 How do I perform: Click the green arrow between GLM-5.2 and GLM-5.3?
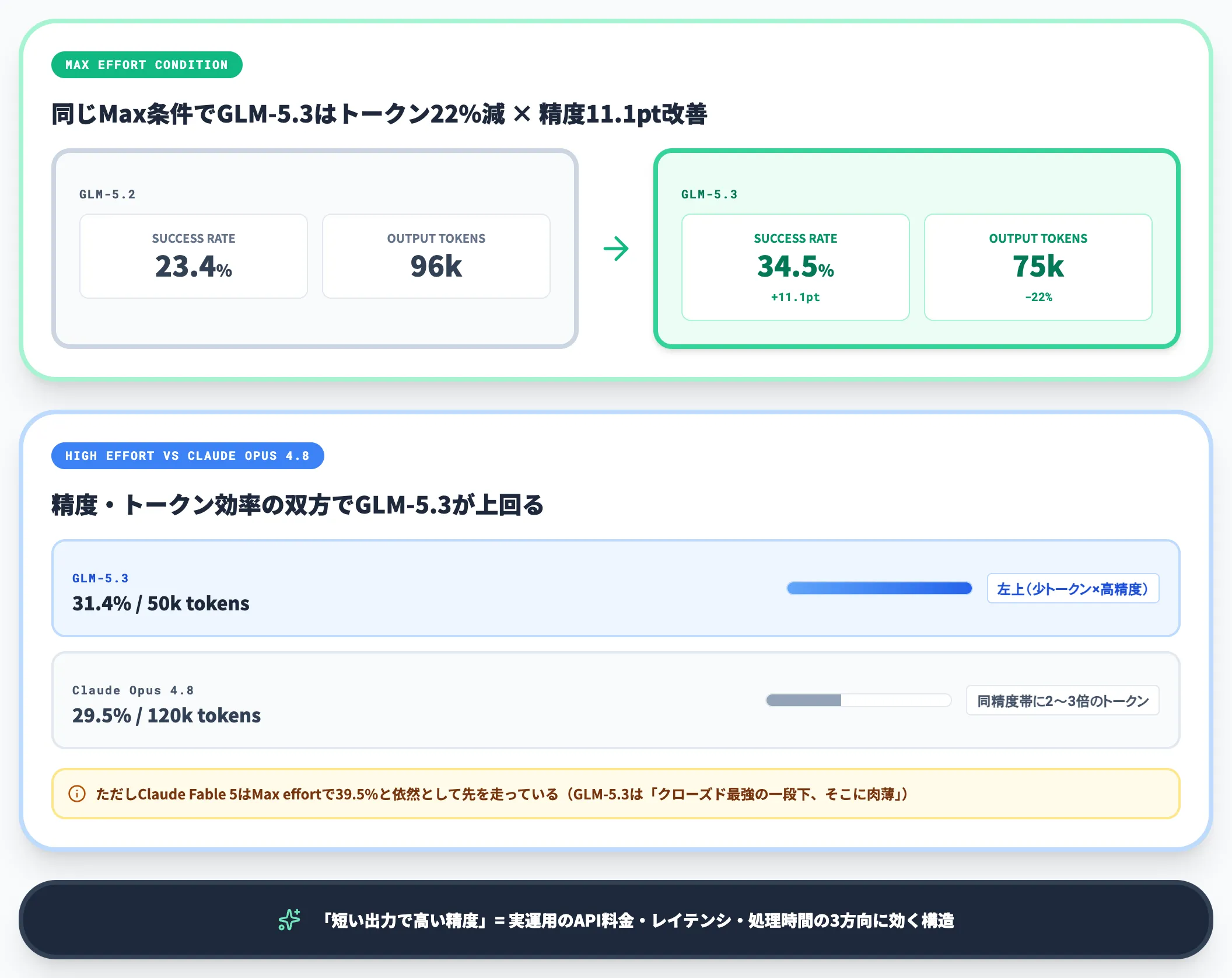616,249
